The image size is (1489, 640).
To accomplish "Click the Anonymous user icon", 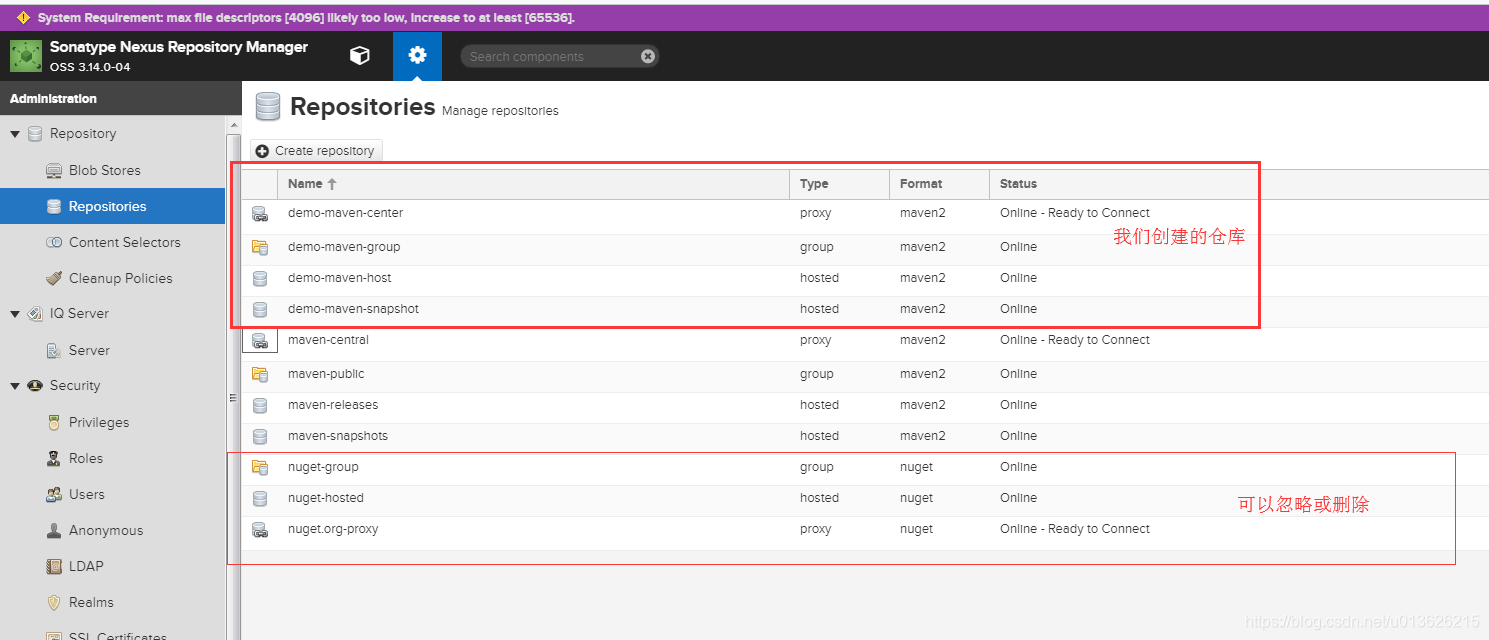I will click(54, 531).
